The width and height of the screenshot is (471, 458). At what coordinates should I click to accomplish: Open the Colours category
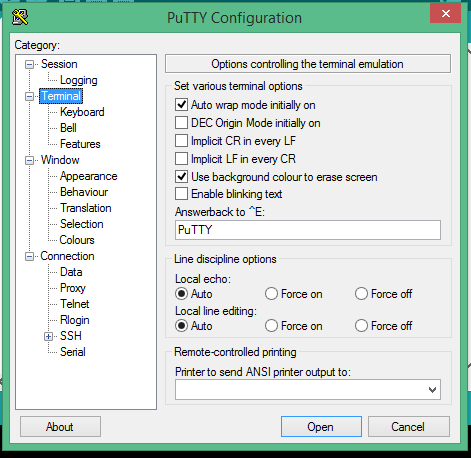(77, 240)
